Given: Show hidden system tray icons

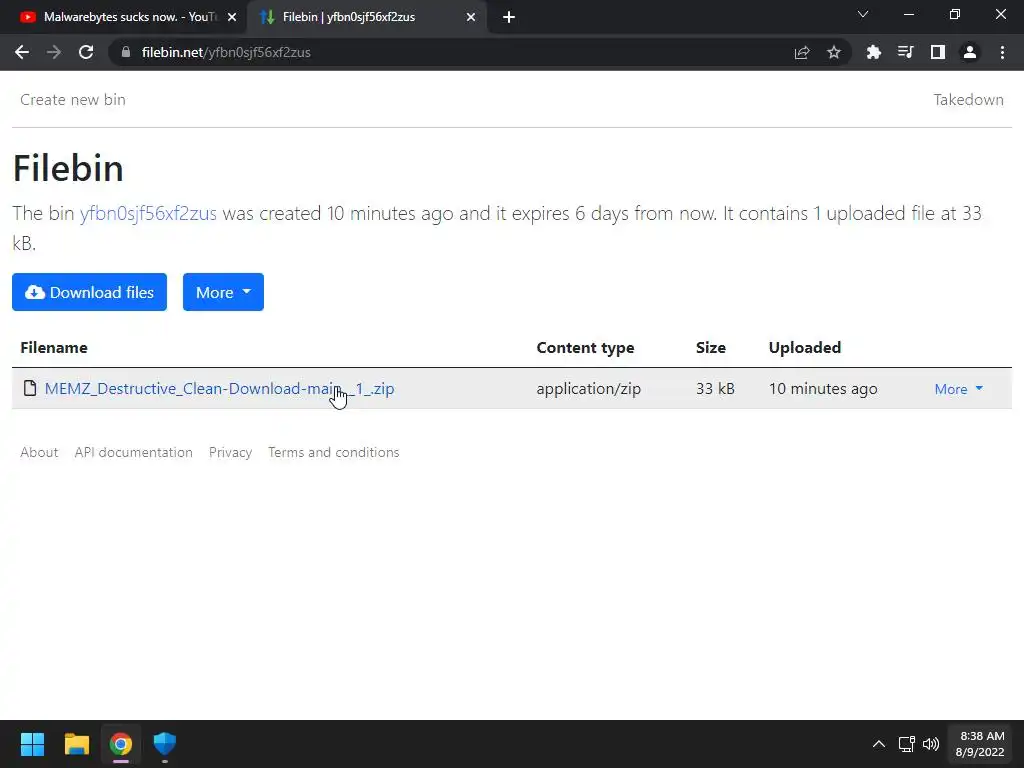Looking at the screenshot, I should point(879,744).
